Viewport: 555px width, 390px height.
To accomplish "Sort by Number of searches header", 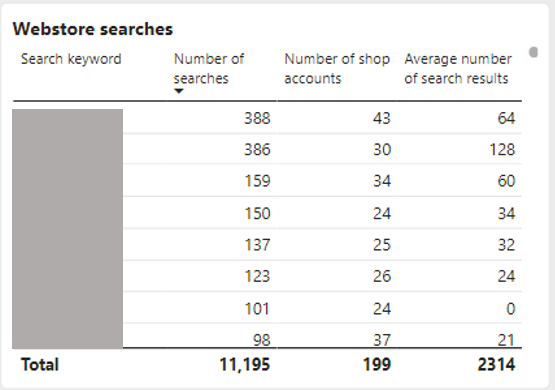I will click(208, 68).
